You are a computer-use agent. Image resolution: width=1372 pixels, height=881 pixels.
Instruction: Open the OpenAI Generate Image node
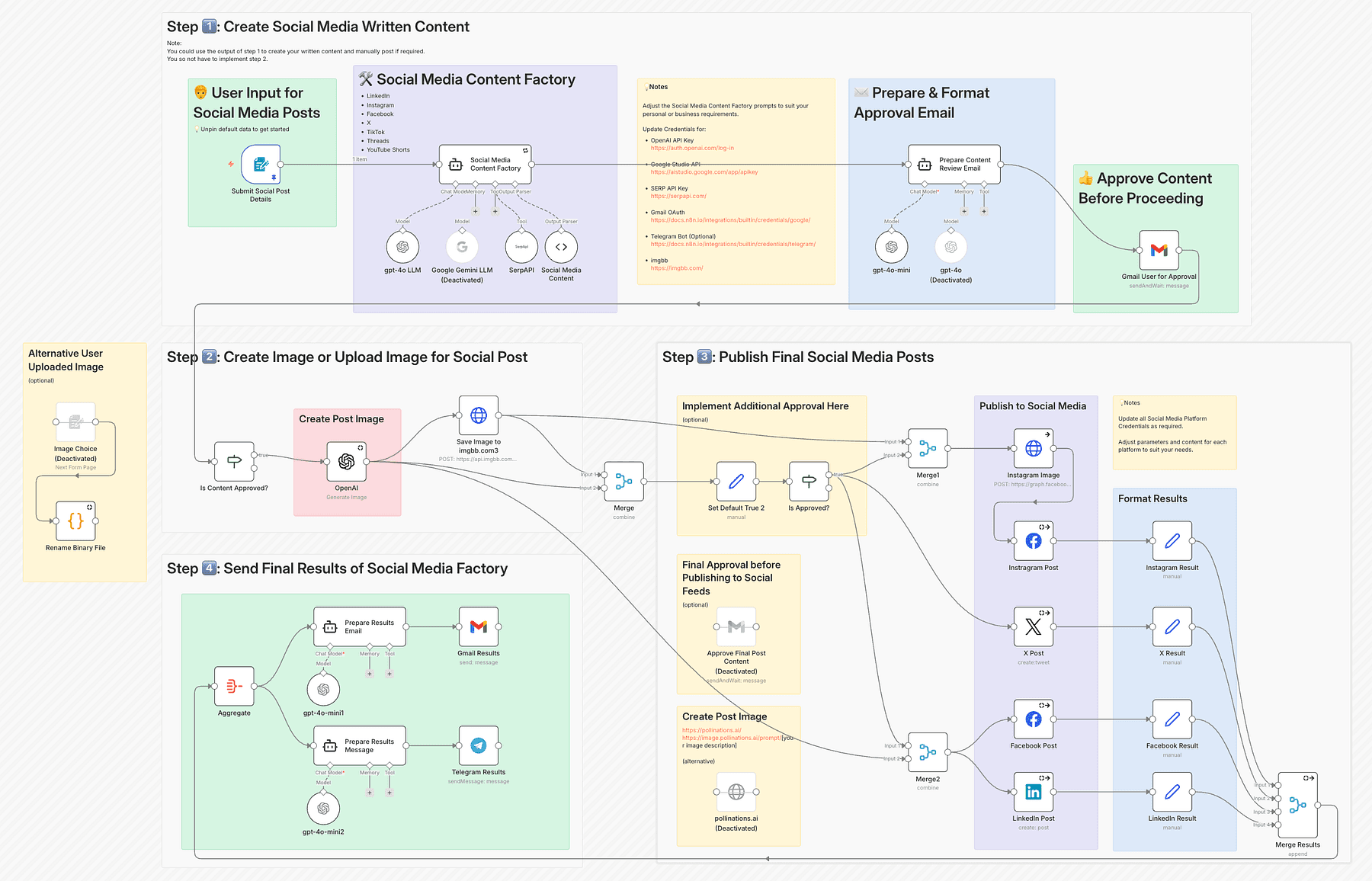click(346, 462)
